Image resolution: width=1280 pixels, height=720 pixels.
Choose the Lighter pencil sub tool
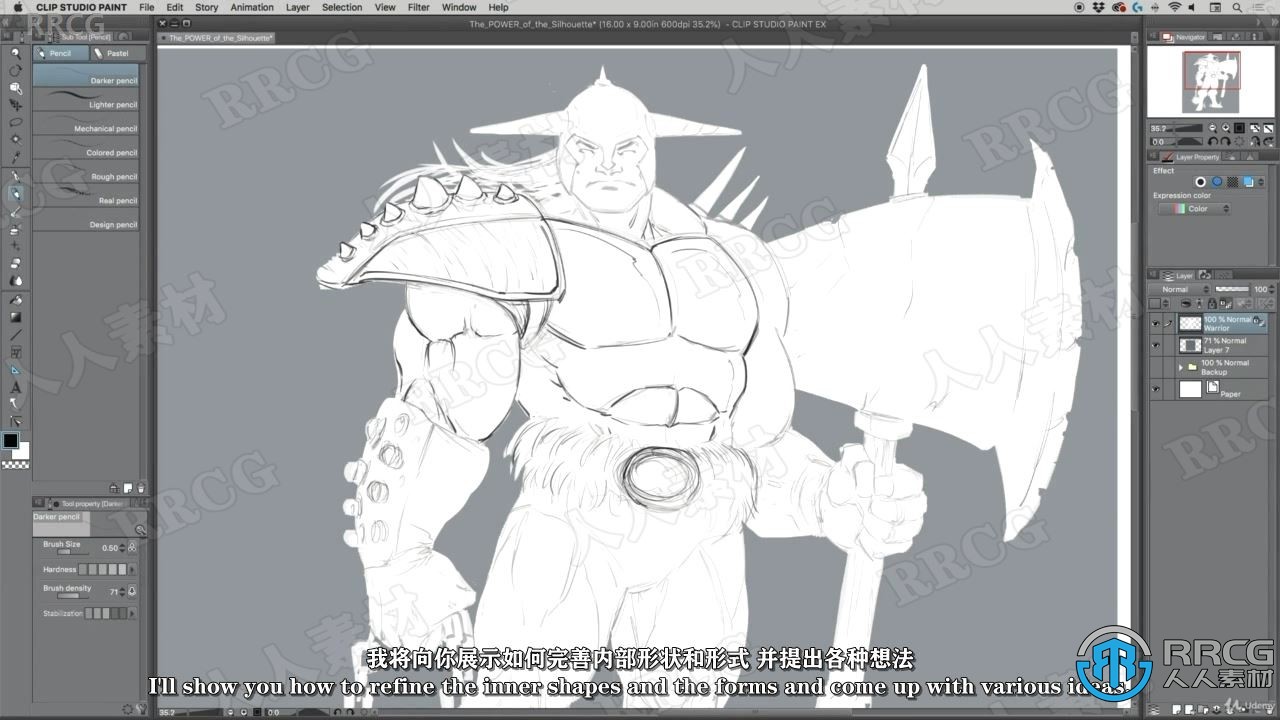pyautogui.click(x=87, y=101)
